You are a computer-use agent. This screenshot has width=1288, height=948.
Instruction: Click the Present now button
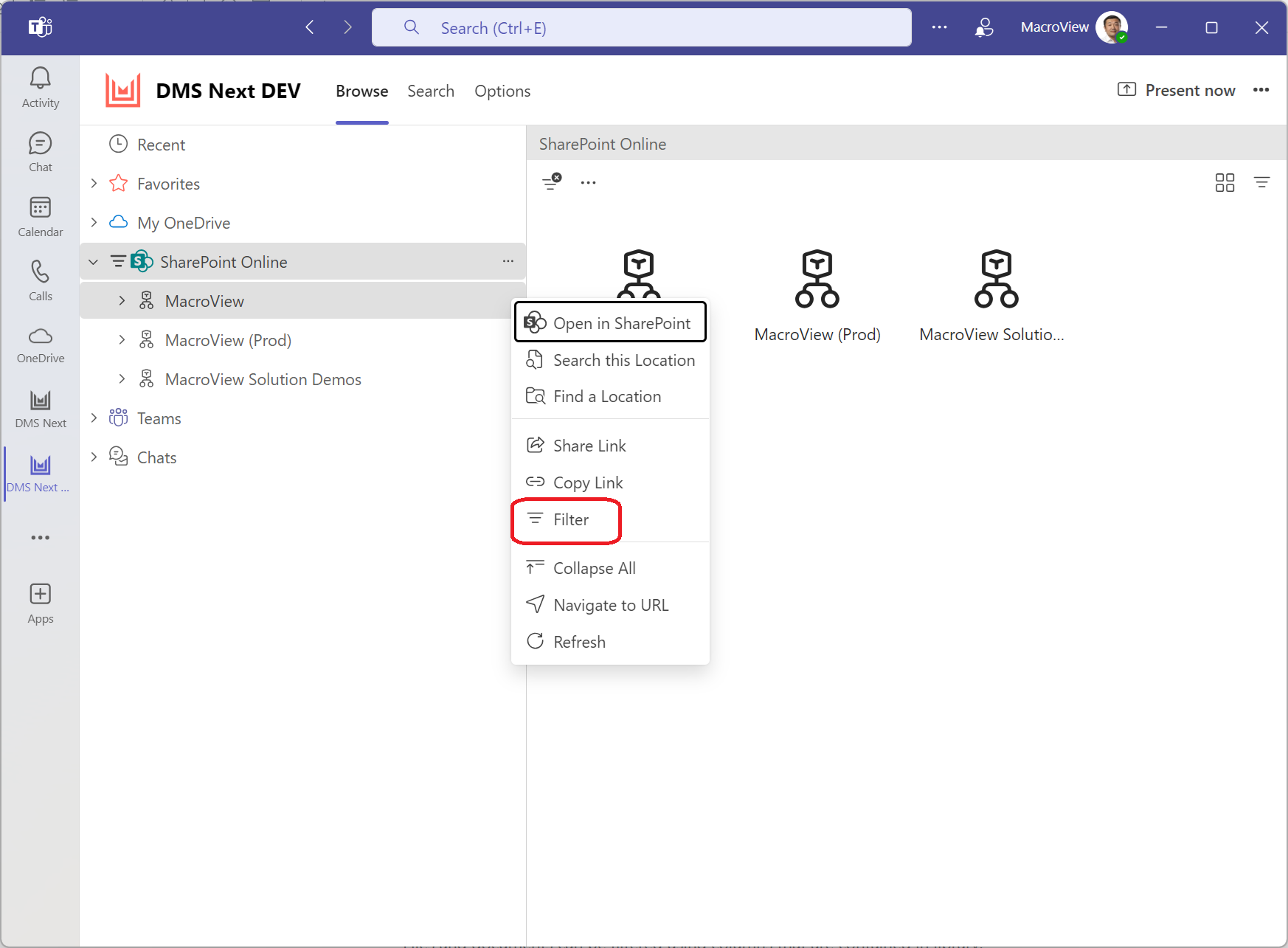click(1176, 90)
